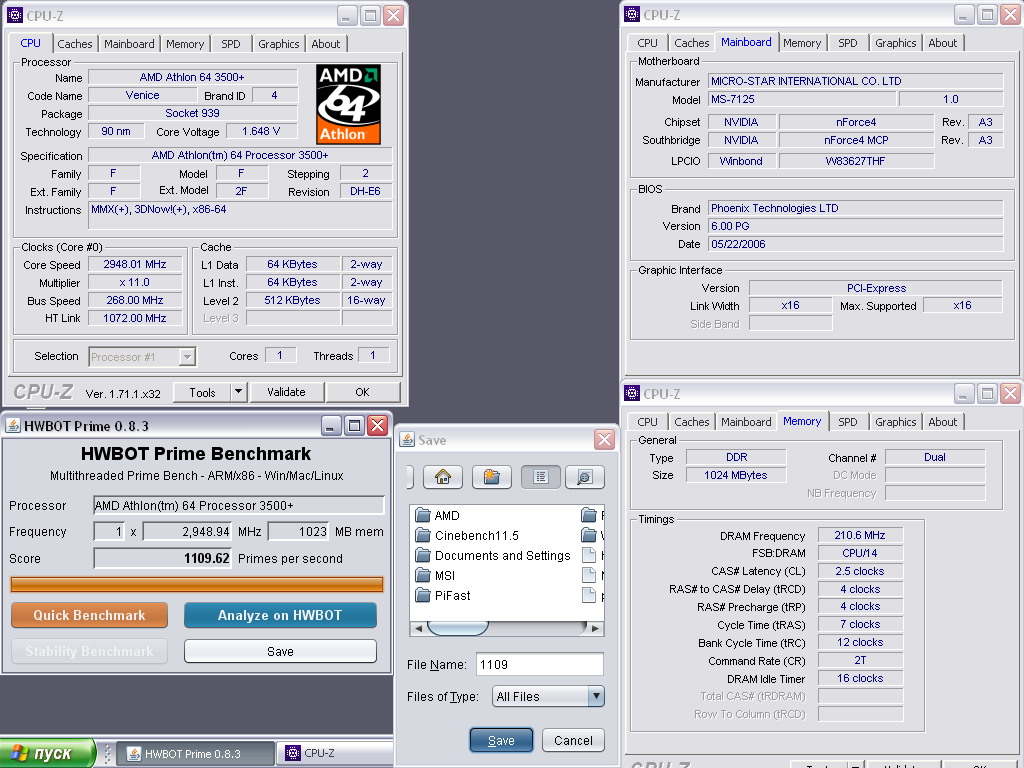
Task: Click the CAS# Latency 2.5 clocks value
Action: (859, 571)
